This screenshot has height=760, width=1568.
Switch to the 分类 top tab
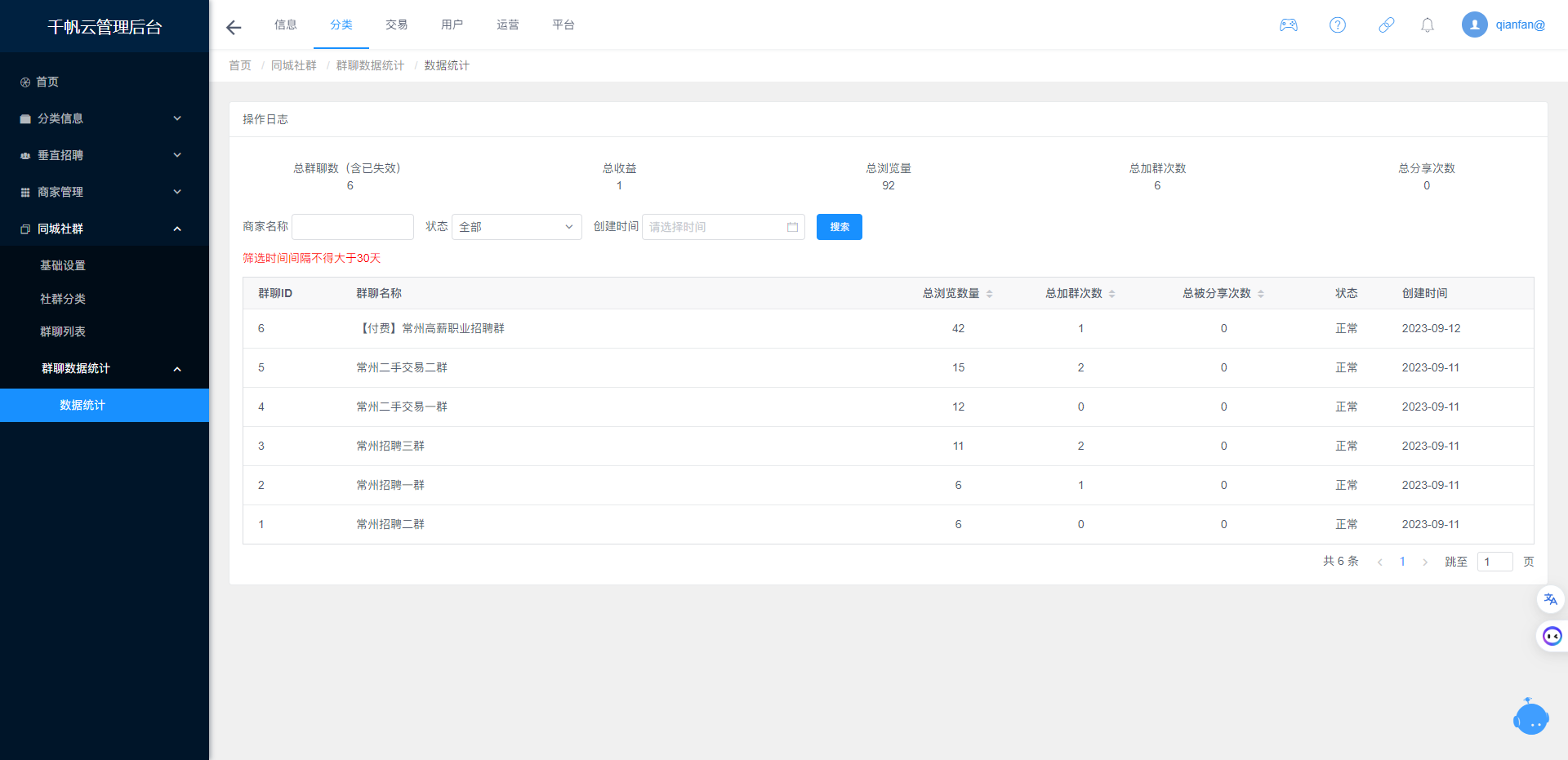pyautogui.click(x=341, y=24)
